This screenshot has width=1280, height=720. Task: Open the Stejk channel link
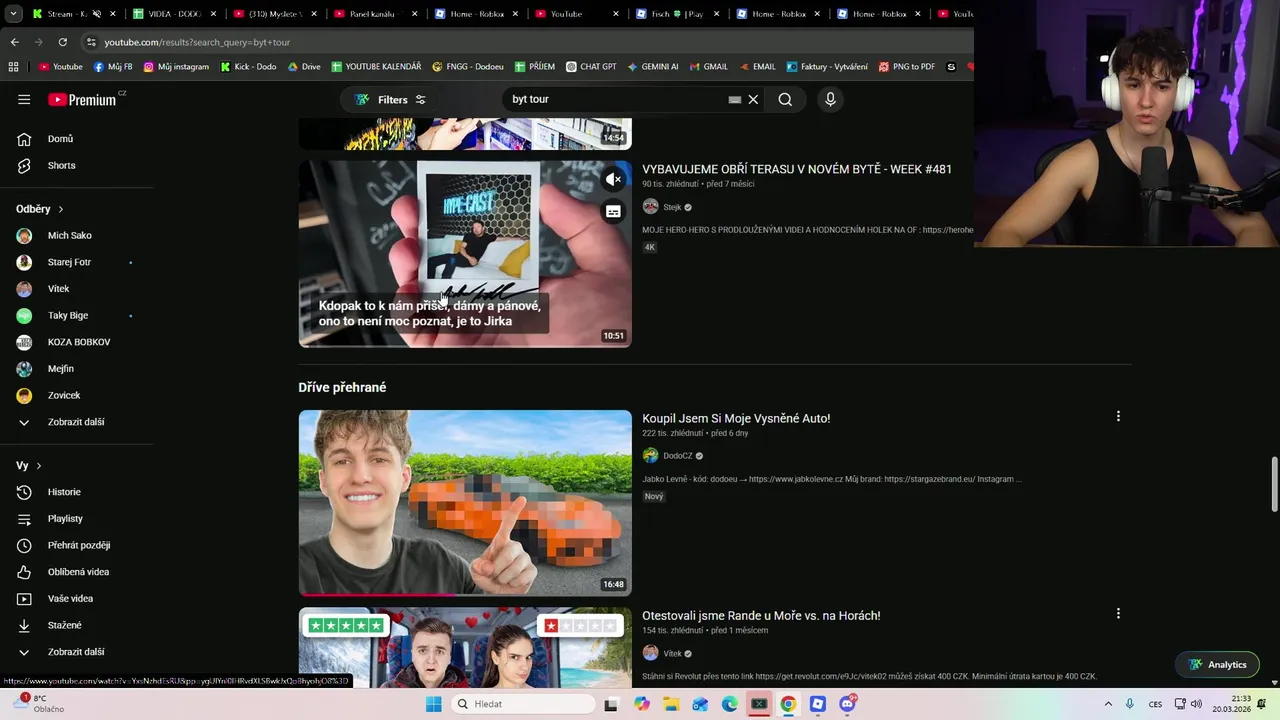672,207
